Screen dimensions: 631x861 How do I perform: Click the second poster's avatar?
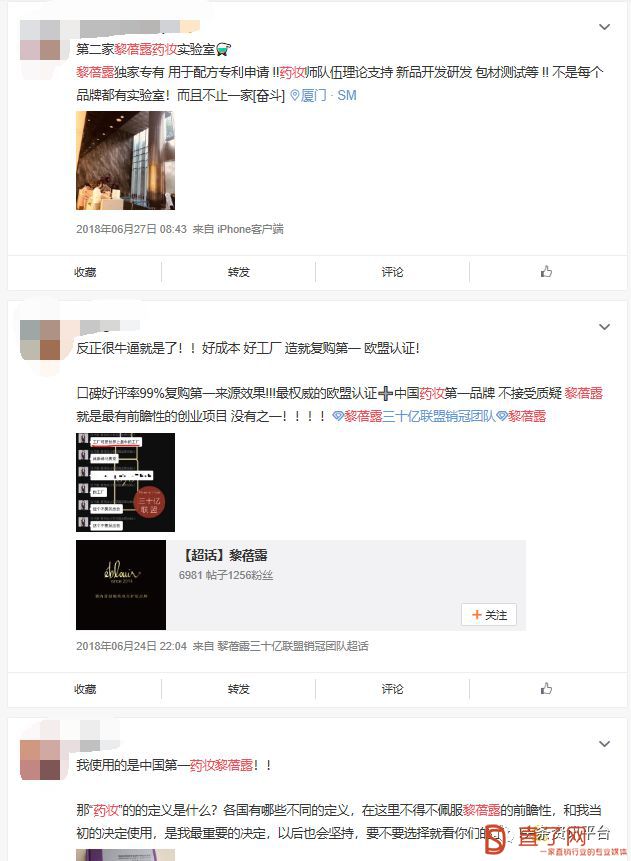coord(40,340)
